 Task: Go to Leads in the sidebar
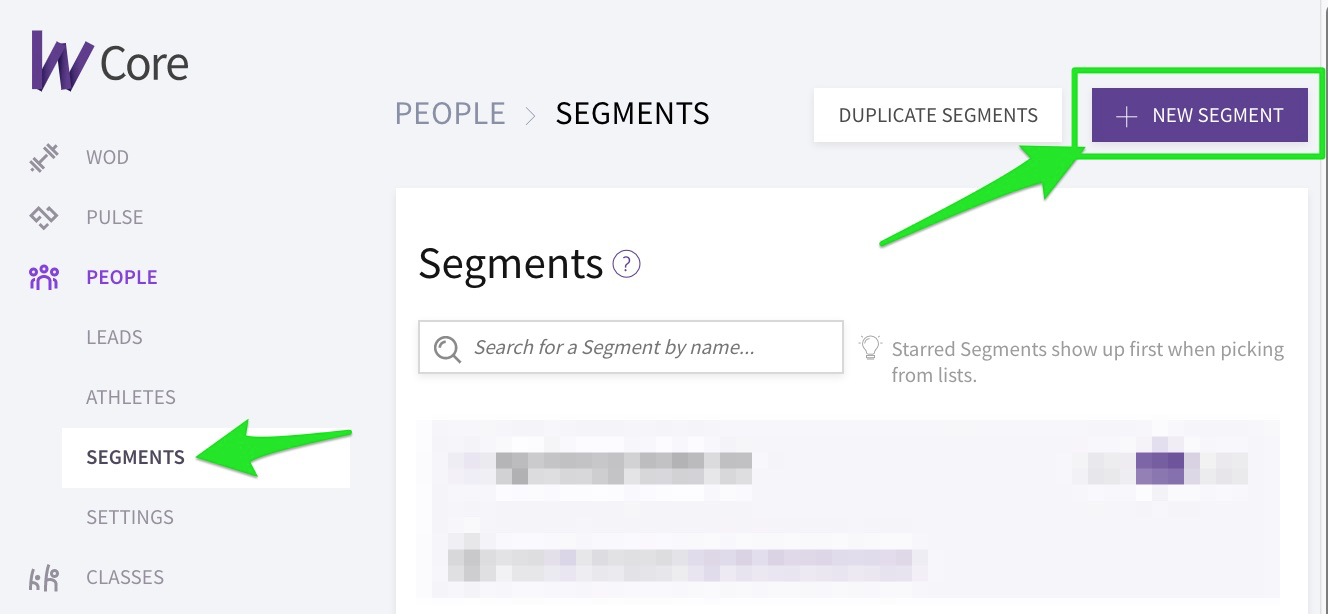coord(114,337)
